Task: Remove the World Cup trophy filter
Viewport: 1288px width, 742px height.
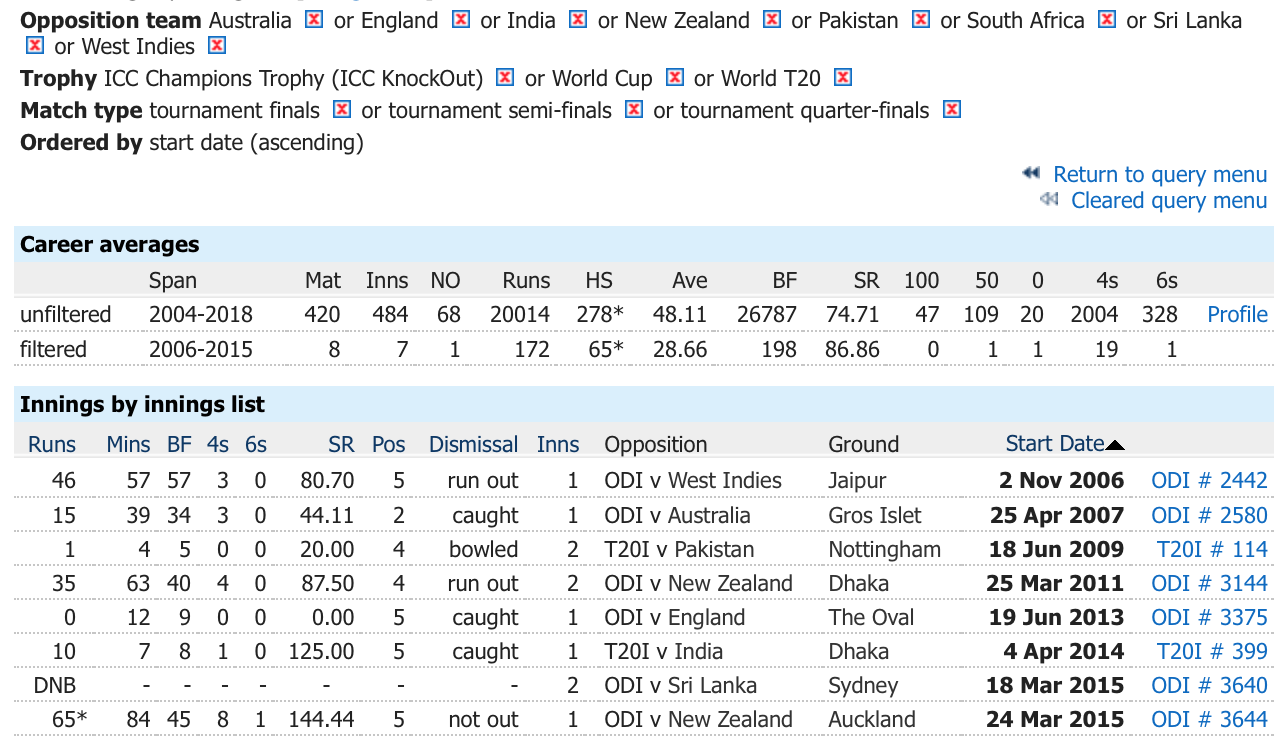Action: click(675, 78)
